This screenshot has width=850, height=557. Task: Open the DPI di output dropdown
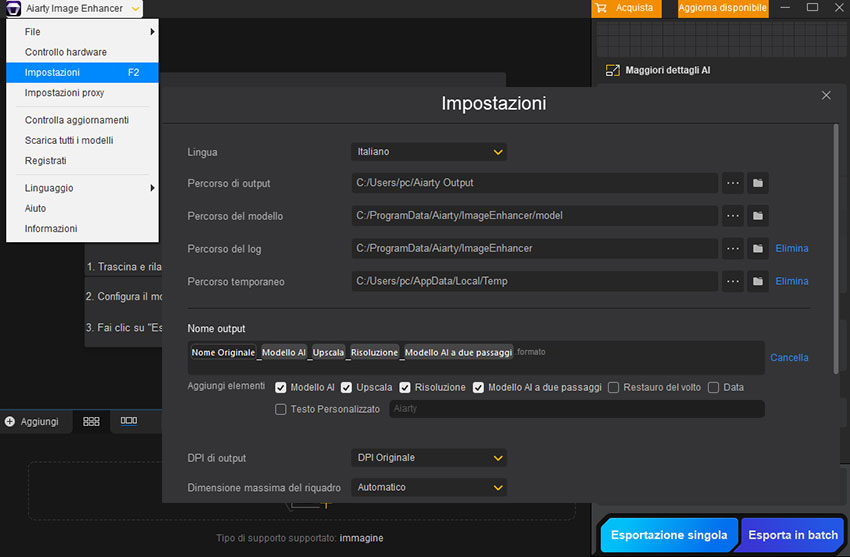[429, 458]
